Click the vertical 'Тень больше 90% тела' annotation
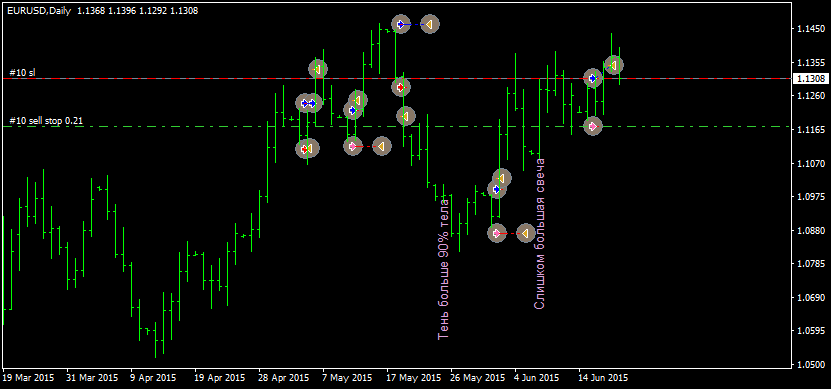 coord(444,269)
